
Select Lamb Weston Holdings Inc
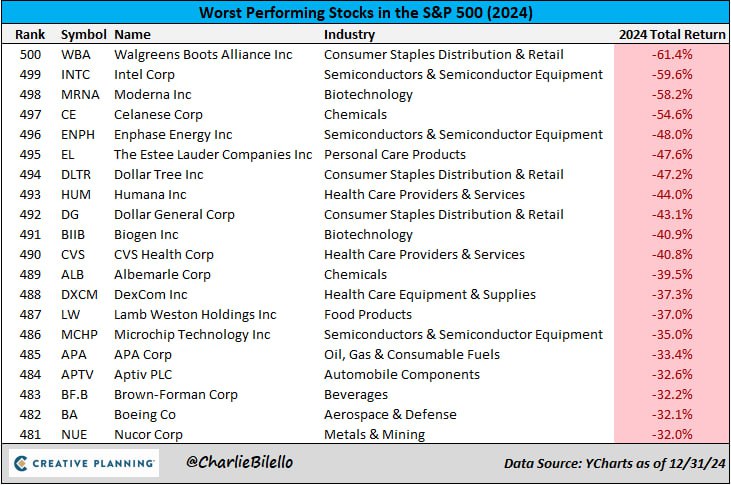[195, 315]
